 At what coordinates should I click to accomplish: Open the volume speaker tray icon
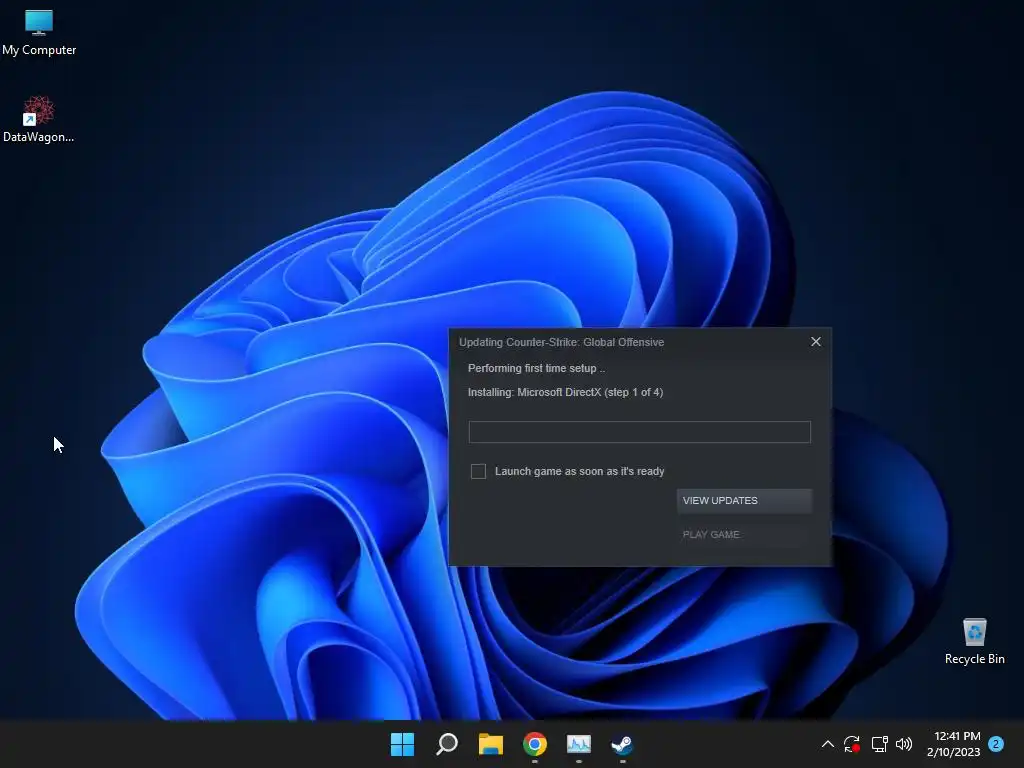[x=904, y=744]
